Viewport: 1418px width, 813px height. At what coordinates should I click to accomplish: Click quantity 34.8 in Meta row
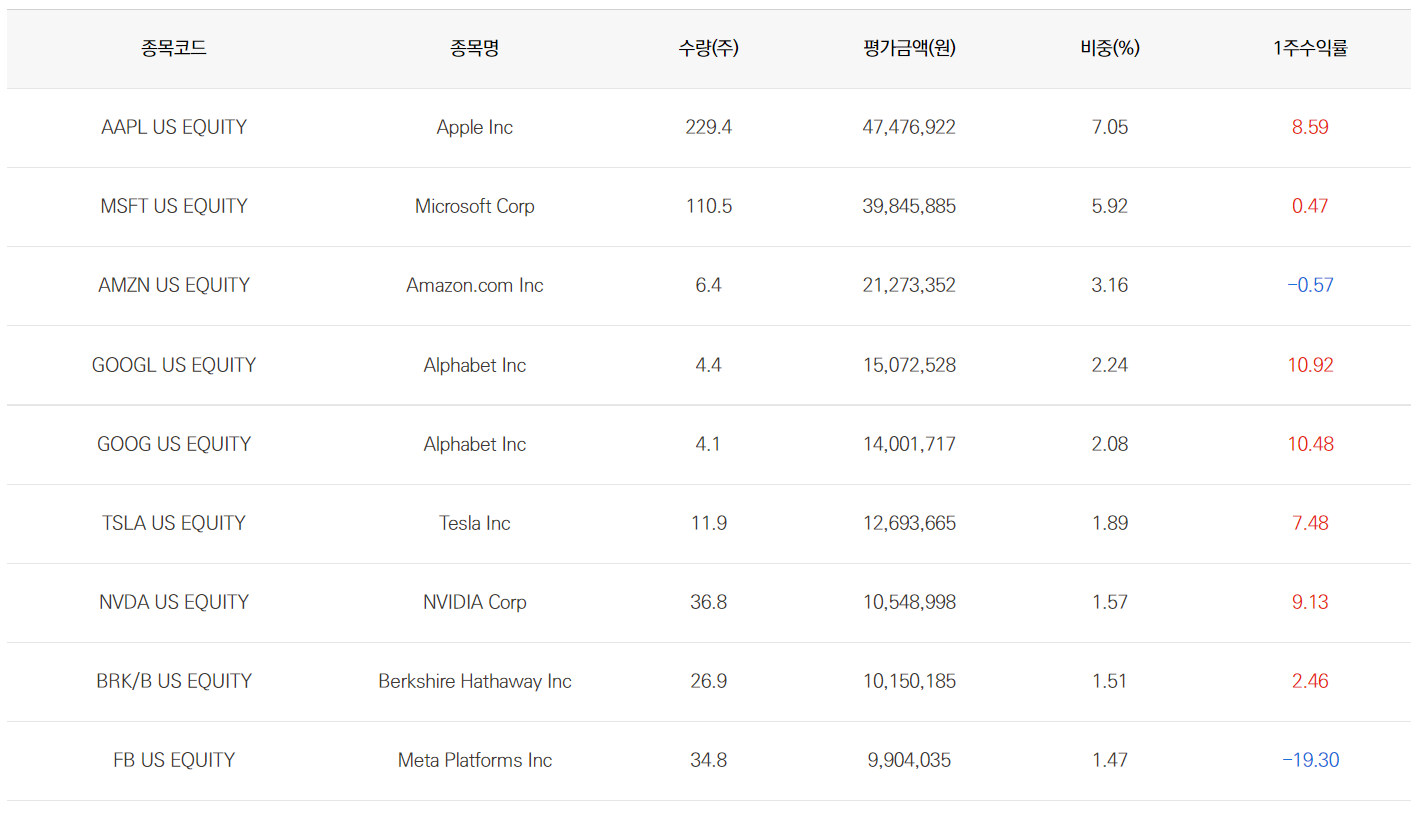(x=709, y=760)
